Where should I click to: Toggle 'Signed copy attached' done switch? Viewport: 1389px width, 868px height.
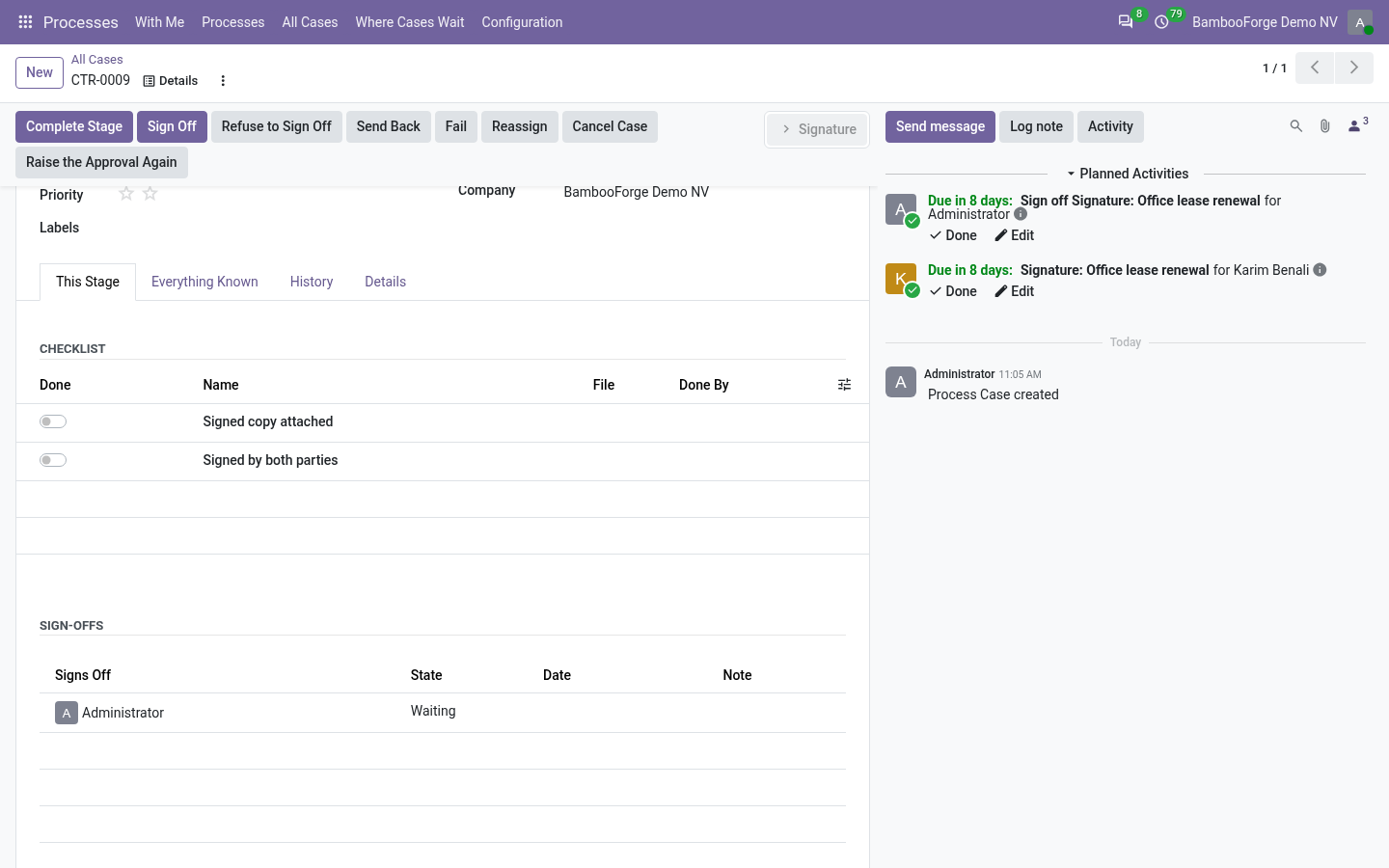53,421
